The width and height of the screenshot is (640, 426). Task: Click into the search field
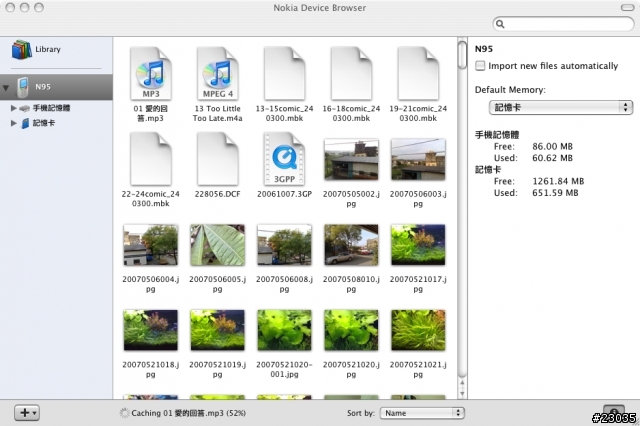click(564, 24)
